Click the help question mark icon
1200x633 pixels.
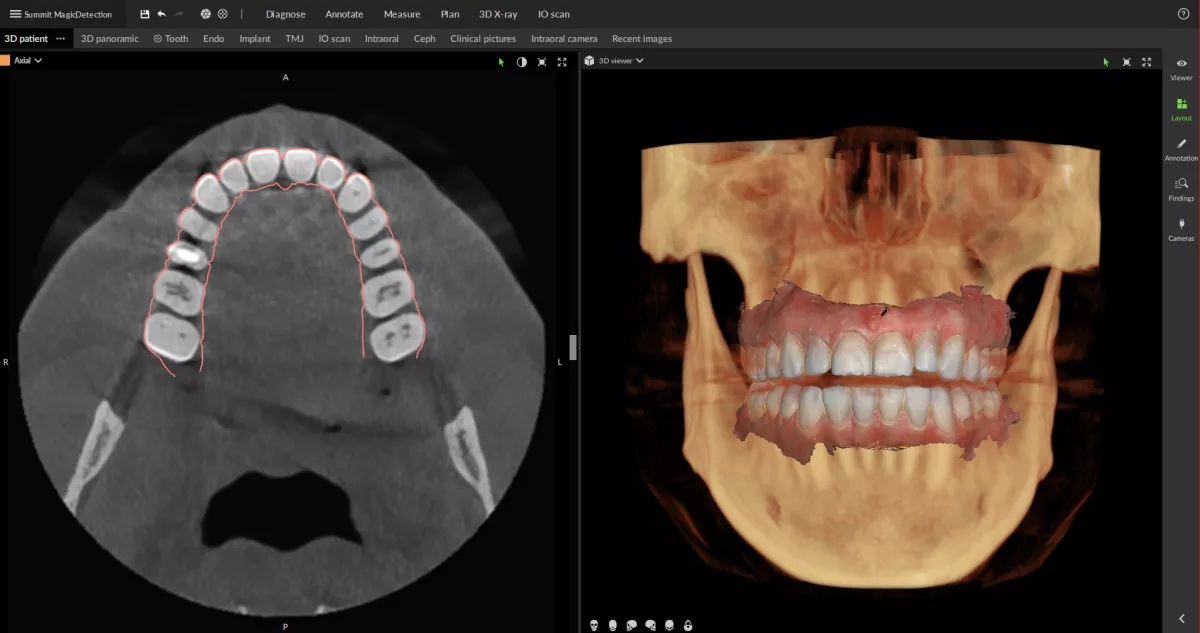(x=1184, y=14)
